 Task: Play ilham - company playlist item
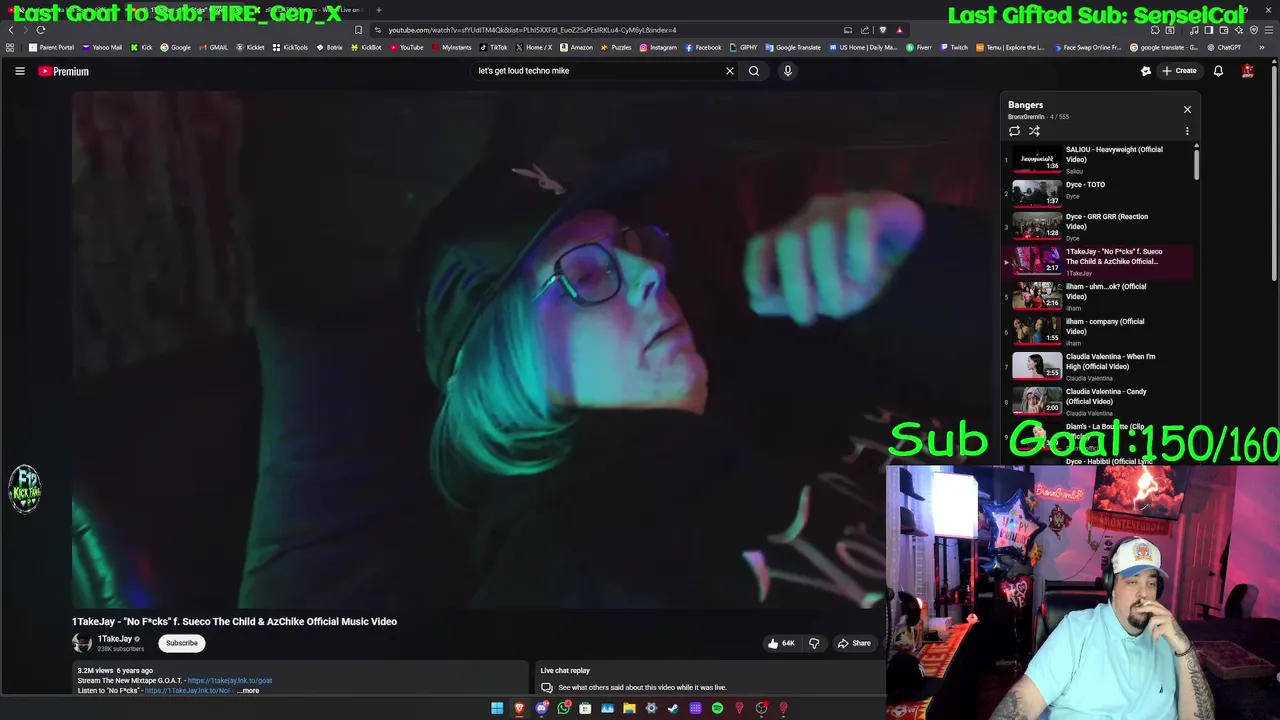coord(1097,331)
